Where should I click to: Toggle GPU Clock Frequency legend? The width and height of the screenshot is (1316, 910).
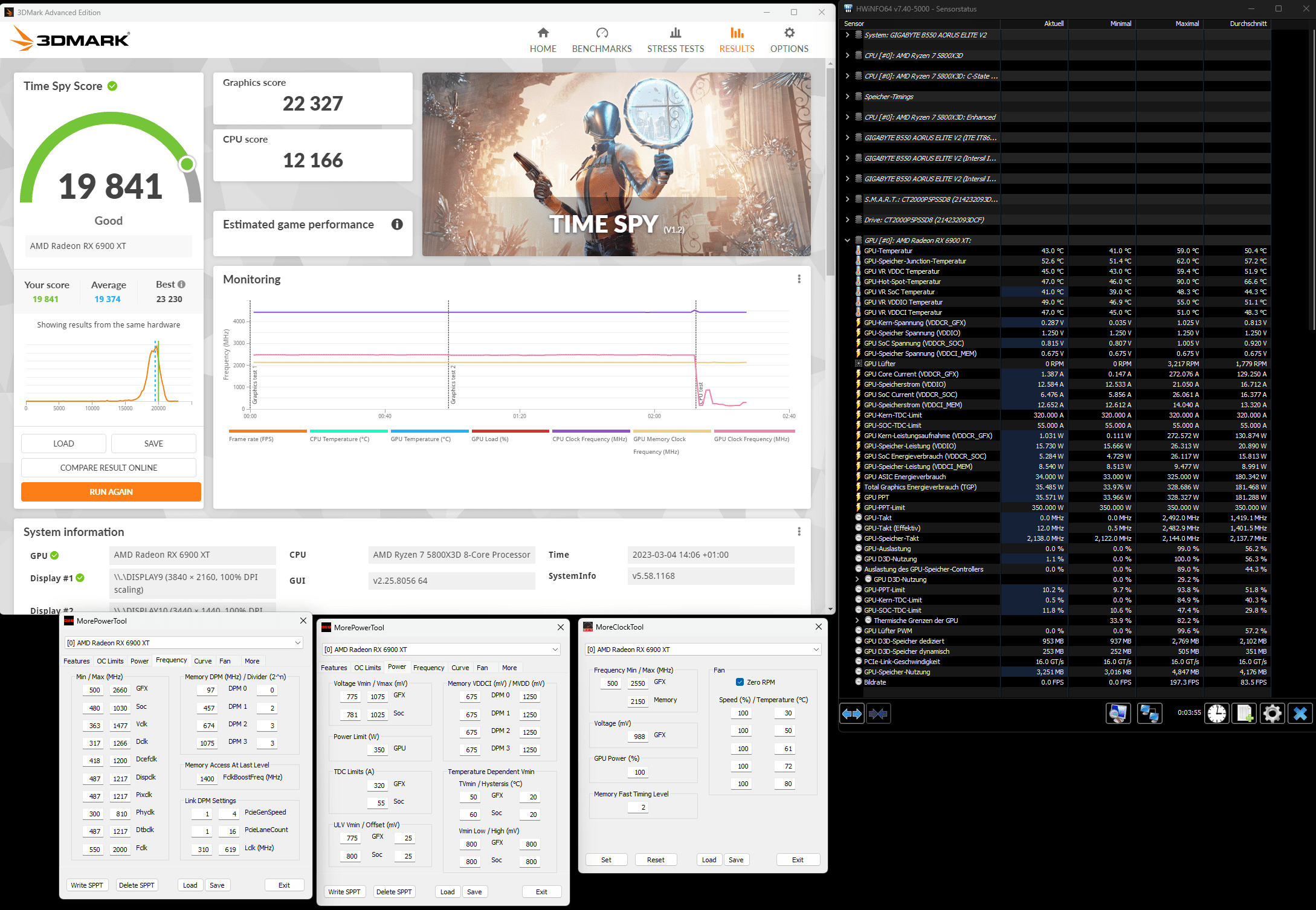coord(754,435)
